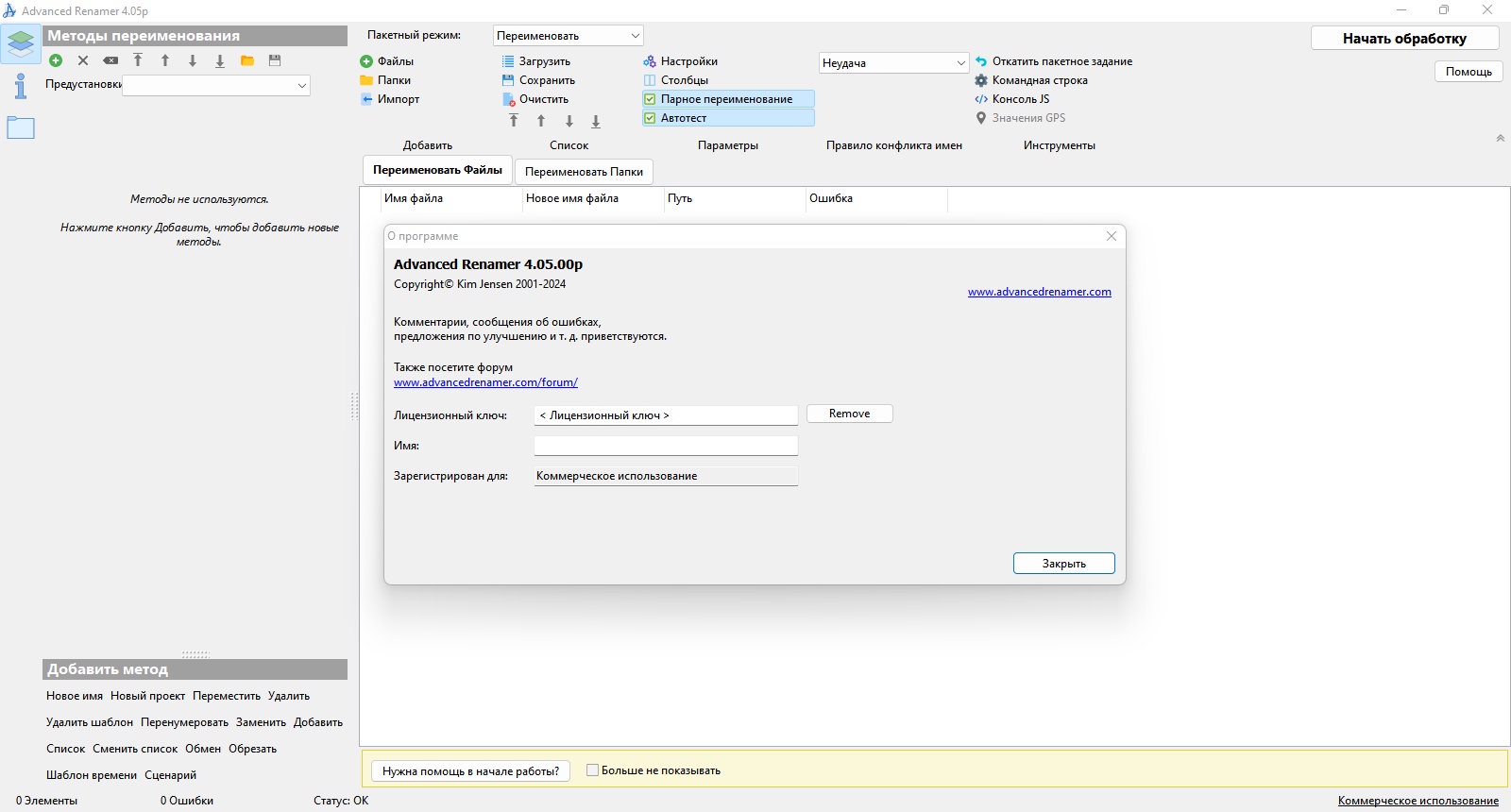Open the renaming methods layers panel
1511x812 pixels.
[21, 43]
